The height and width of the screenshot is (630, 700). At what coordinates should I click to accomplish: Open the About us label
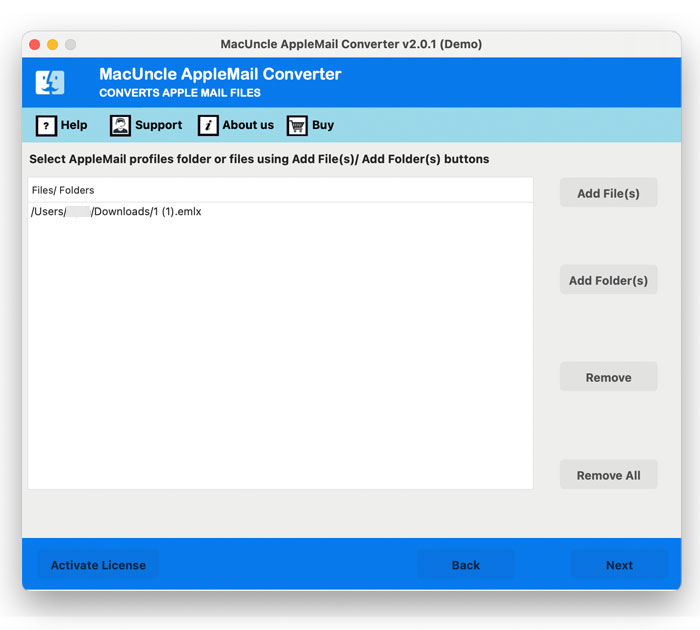coord(248,125)
